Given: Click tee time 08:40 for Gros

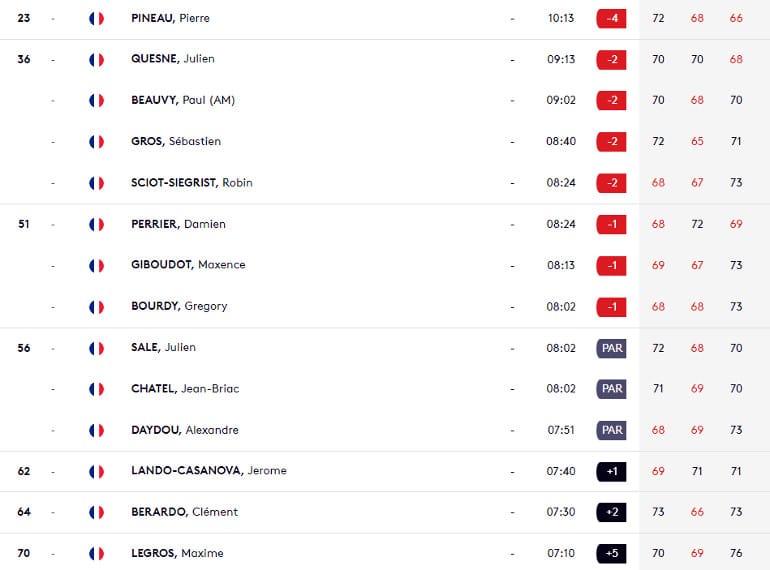Looking at the screenshot, I should (561, 141).
